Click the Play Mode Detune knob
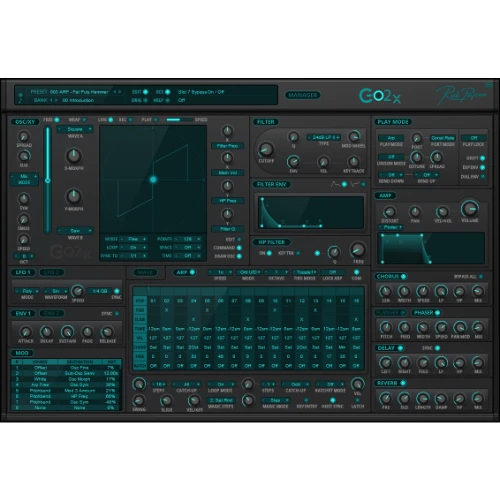The height and width of the screenshot is (500, 500). pos(416,157)
